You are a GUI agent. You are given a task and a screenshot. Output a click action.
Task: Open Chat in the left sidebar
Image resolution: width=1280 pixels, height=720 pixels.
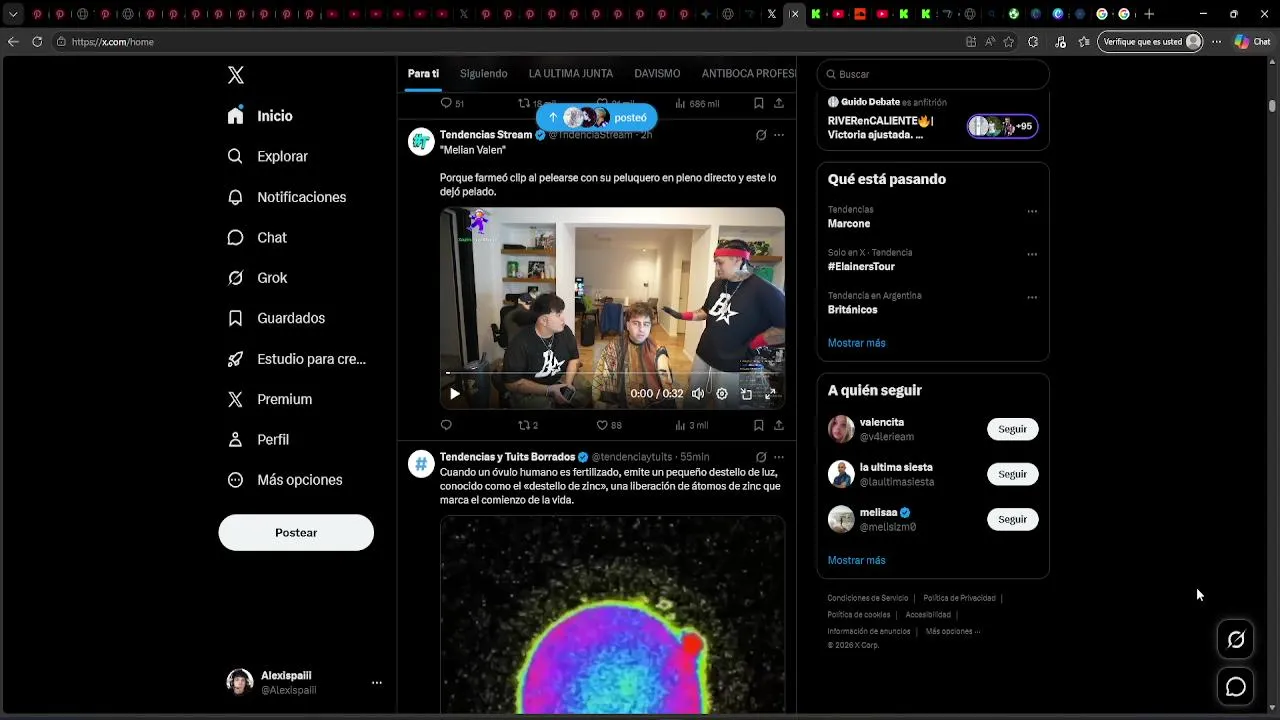[257, 237]
